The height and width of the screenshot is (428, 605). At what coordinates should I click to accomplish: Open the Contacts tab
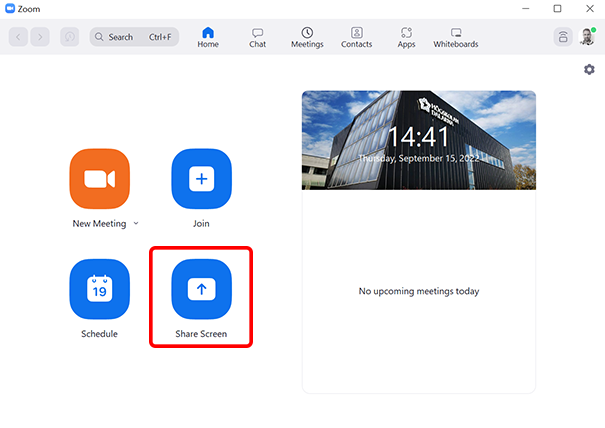click(357, 37)
